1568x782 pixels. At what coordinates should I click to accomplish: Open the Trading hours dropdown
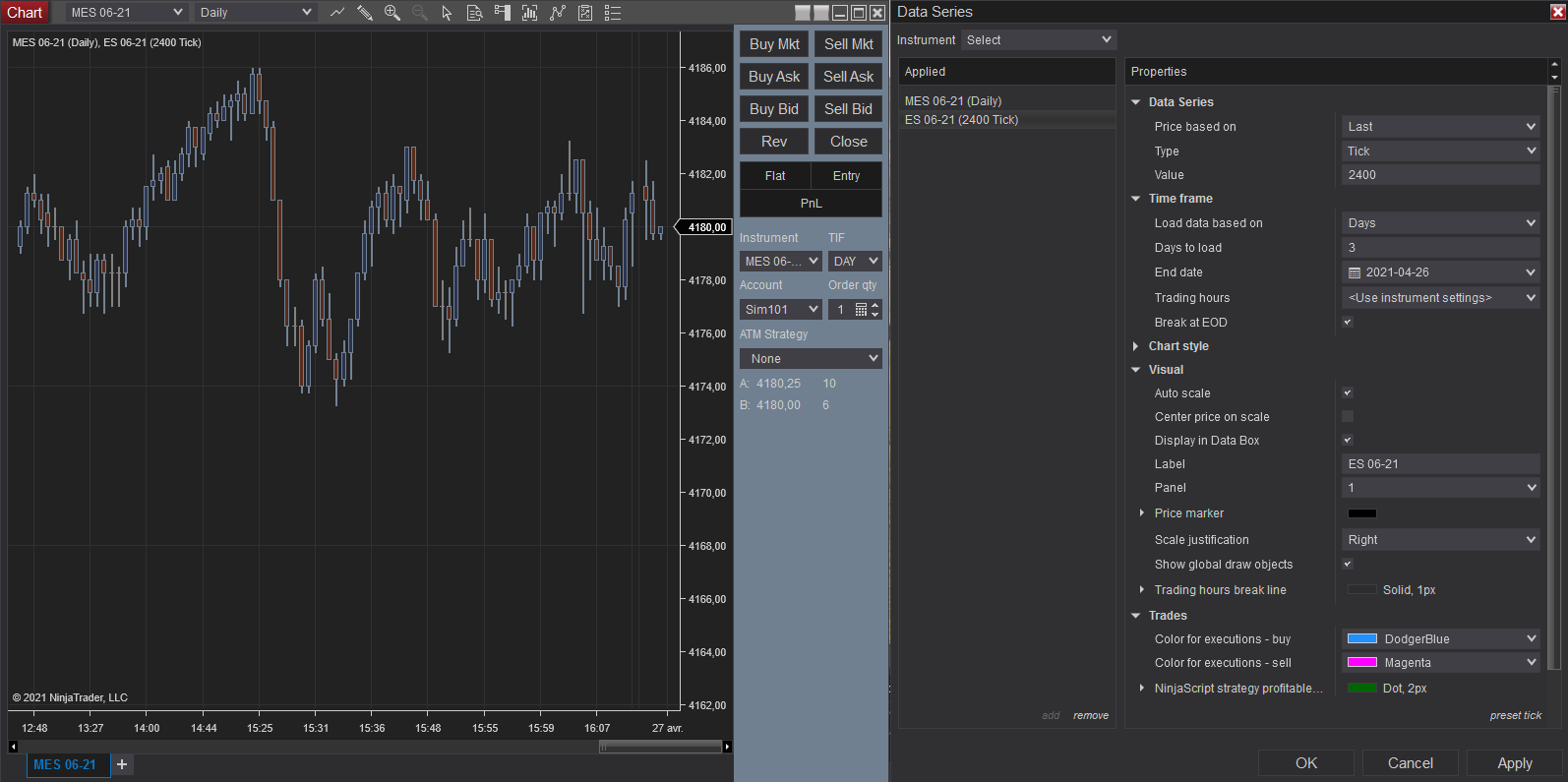click(1441, 298)
